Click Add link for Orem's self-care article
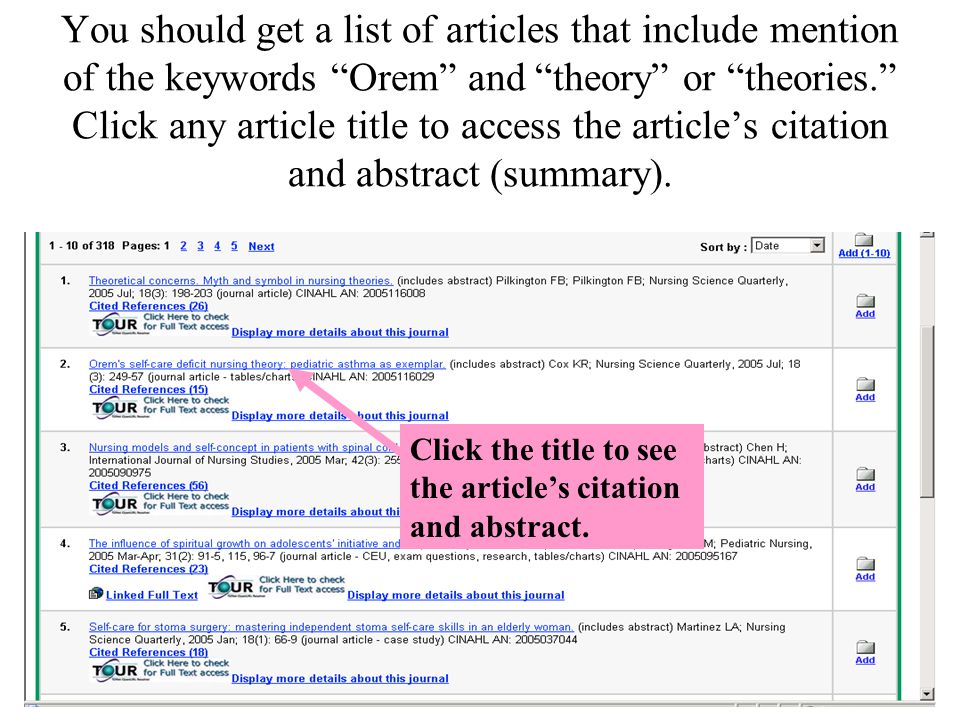This screenshot has height=720, width=960. coord(865,397)
